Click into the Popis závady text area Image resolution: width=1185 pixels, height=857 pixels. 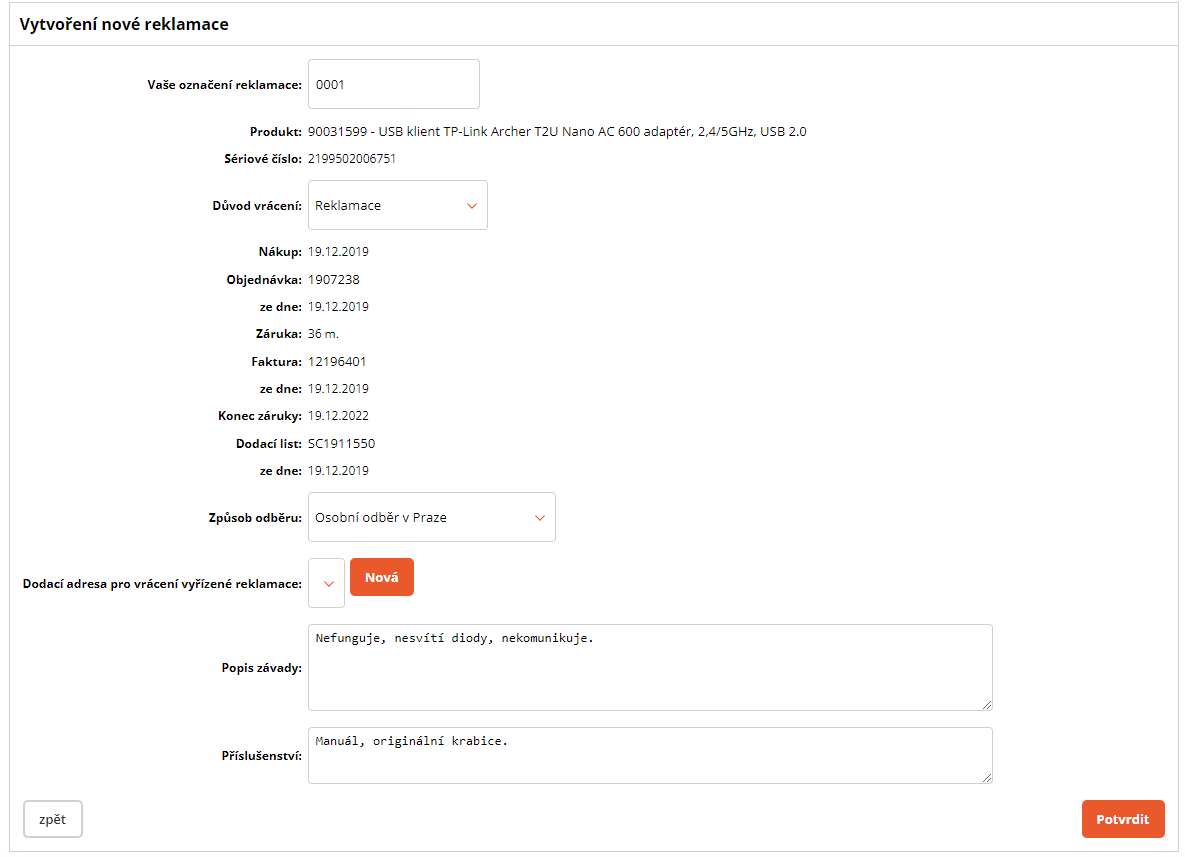click(x=649, y=667)
